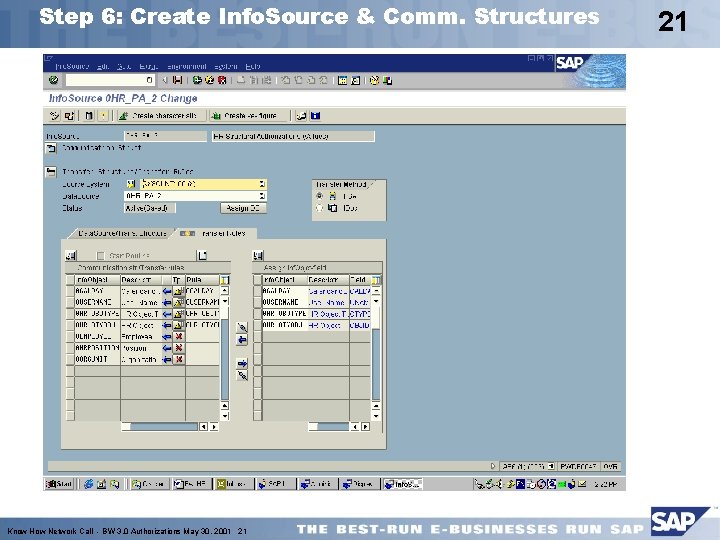
Task: Click the Status field showing Active(Saved)
Action: [150, 208]
